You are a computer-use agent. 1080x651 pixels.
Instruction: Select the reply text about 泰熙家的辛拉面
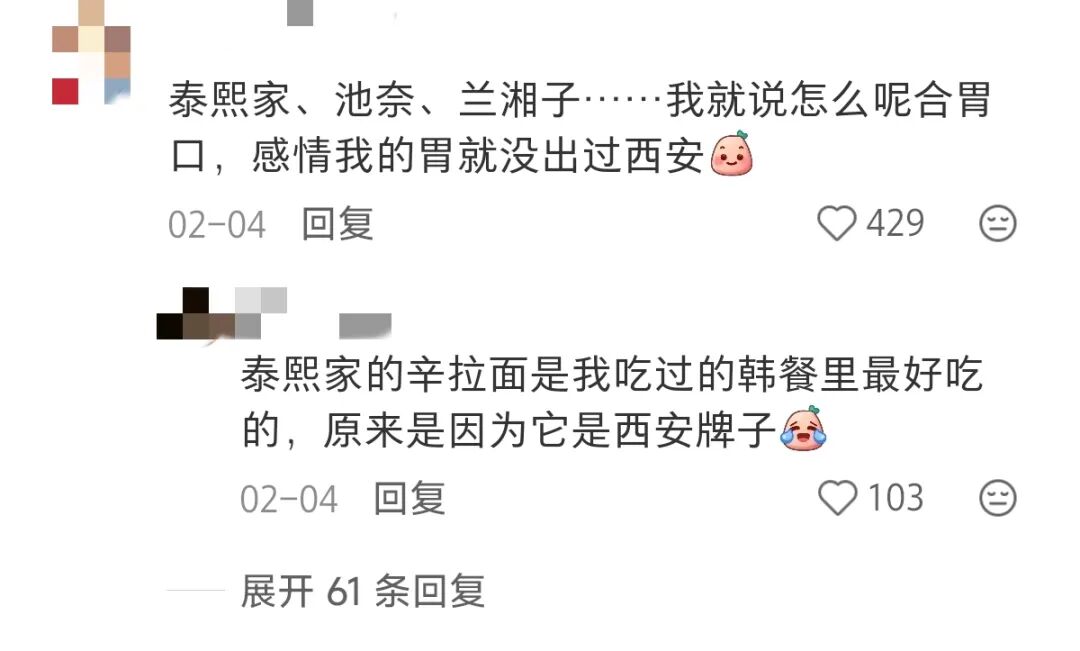pyautogui.click(x=612, y=402)
